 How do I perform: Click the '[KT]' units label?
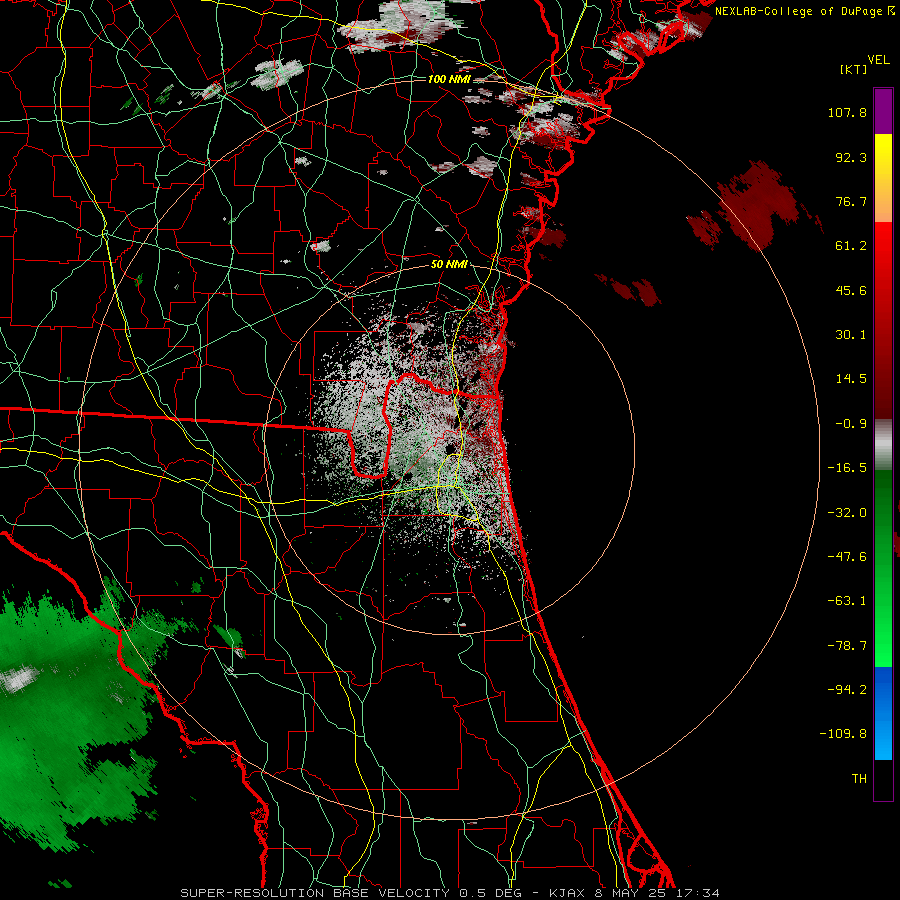(854, 69)
